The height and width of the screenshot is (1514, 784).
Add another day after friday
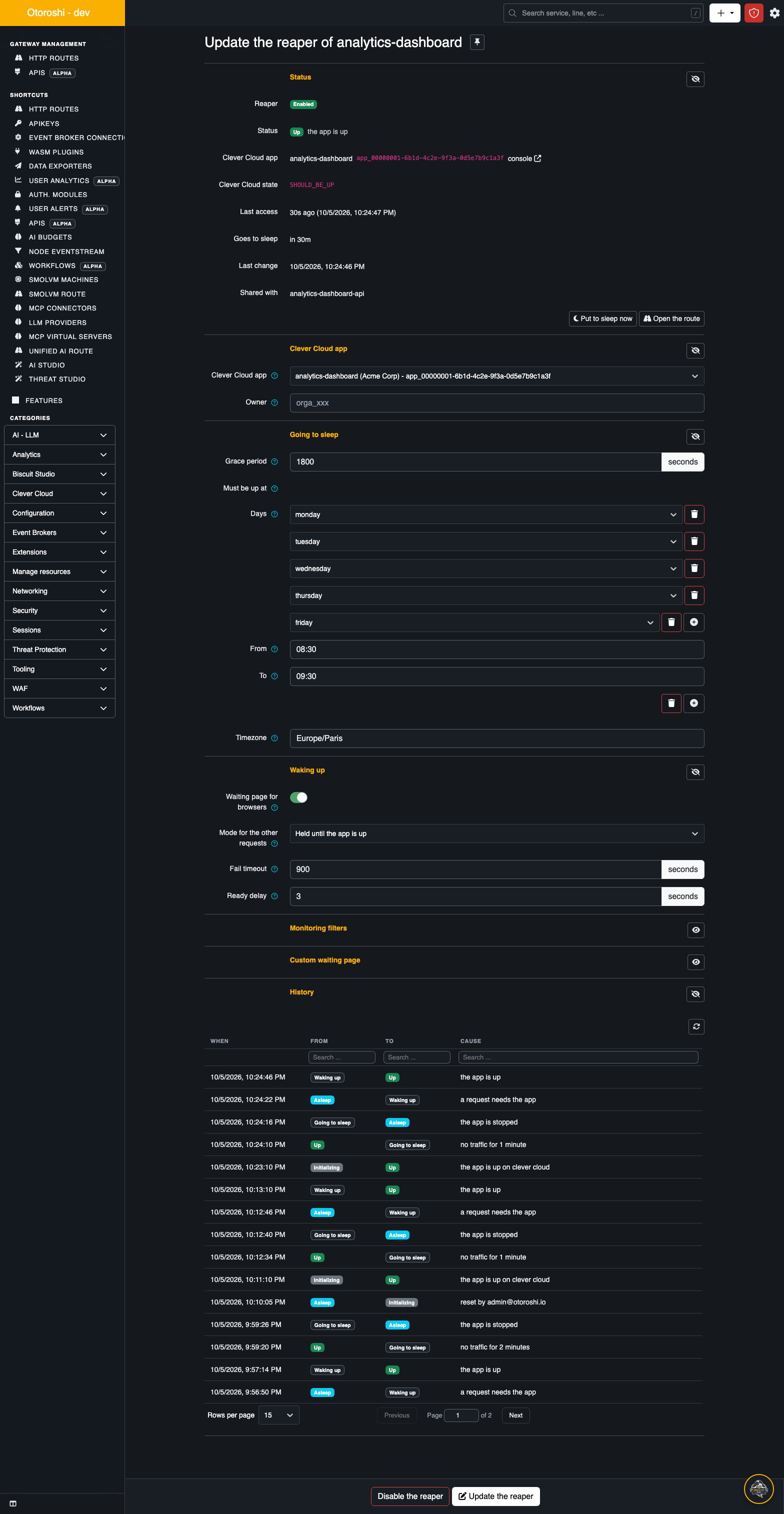(x=694, y=622)
